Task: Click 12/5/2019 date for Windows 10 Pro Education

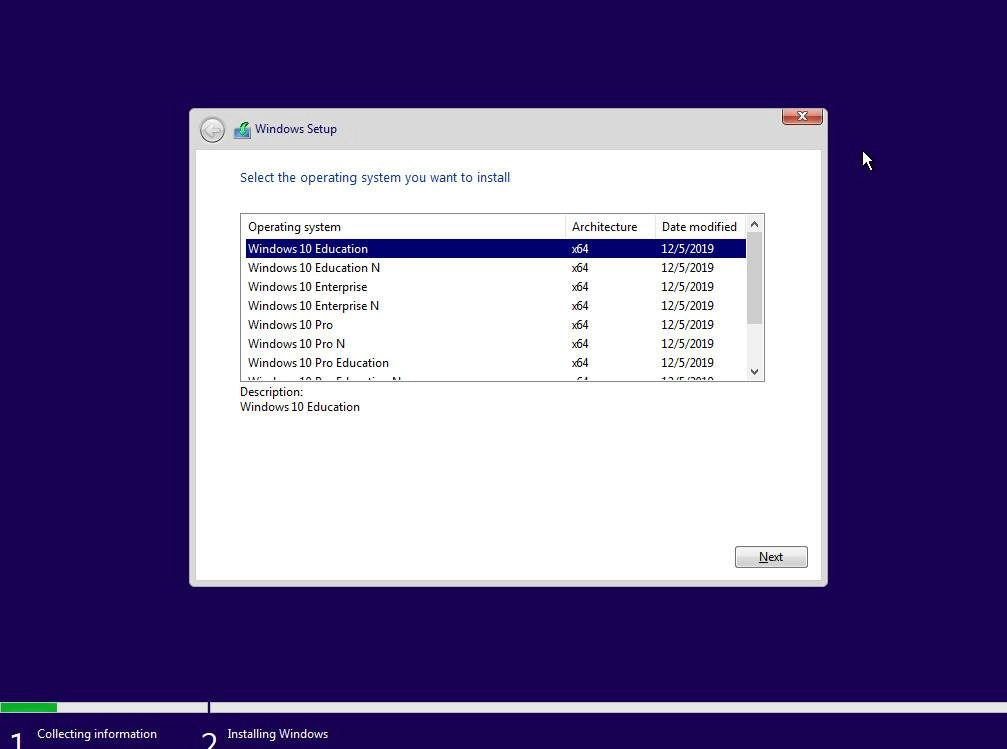Action: click(x=687, y=362)
